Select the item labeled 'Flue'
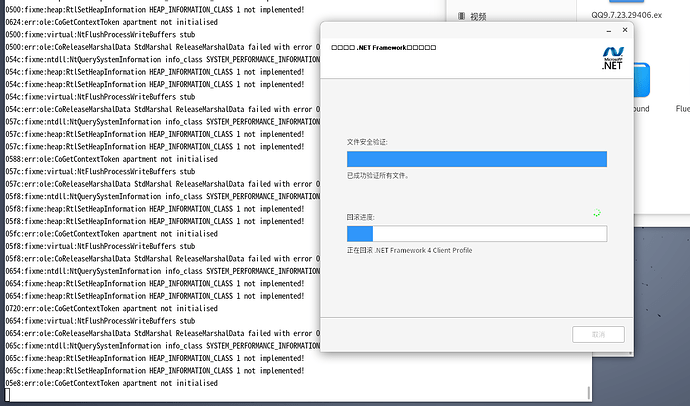This screenshot has height=406, width=690. pos(683,109)
